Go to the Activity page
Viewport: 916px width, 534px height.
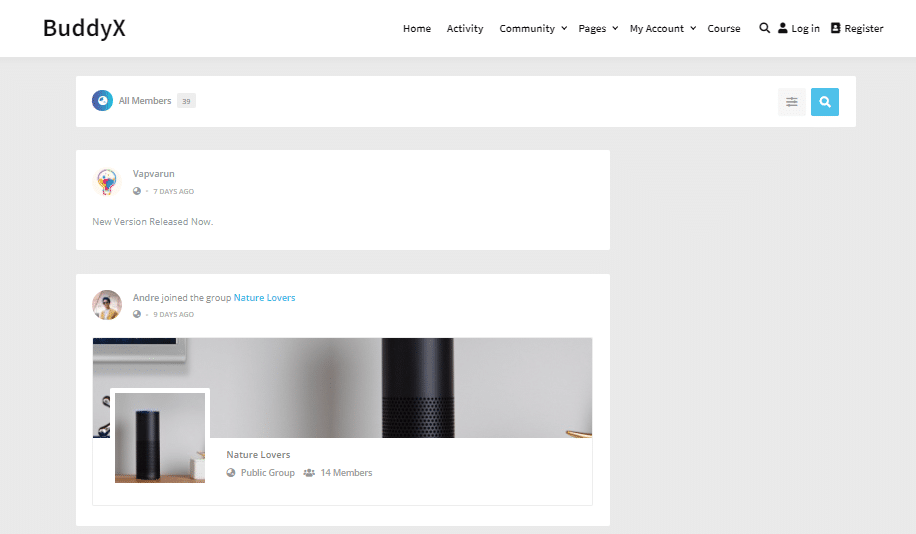point(465,29)
